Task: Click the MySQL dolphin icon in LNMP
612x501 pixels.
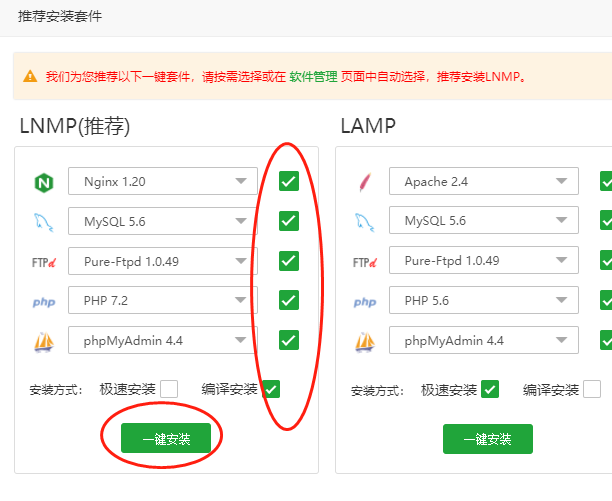Action: 43,222
